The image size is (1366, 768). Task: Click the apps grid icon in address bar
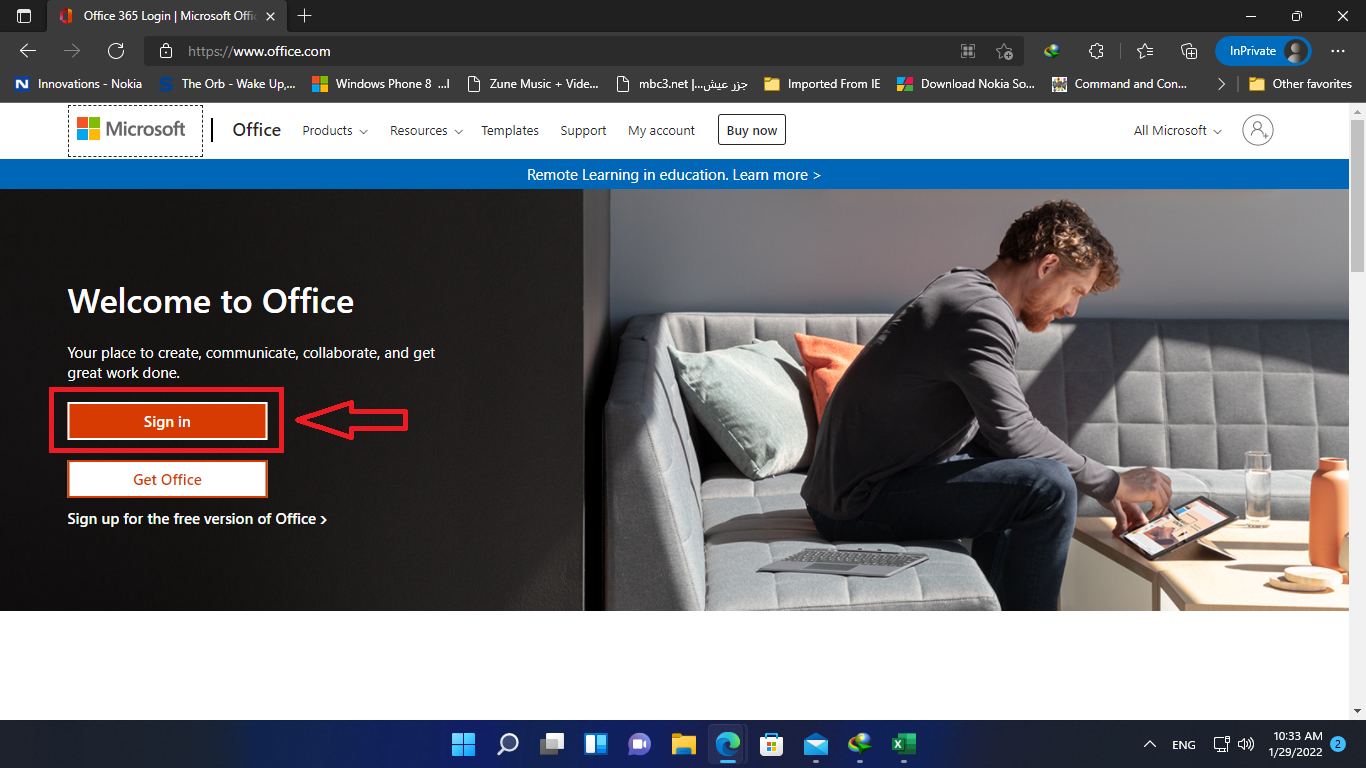pyautogui.click(x=968, y=51)
